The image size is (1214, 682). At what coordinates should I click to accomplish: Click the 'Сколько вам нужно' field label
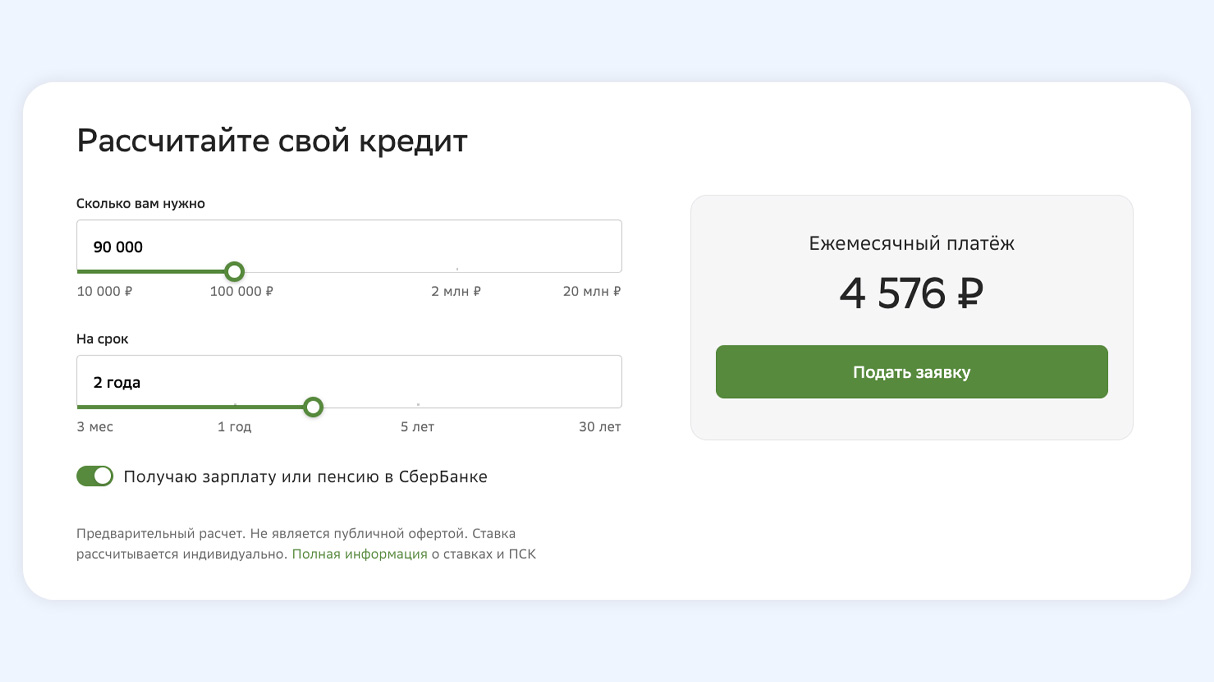click(x=141, y=203)
